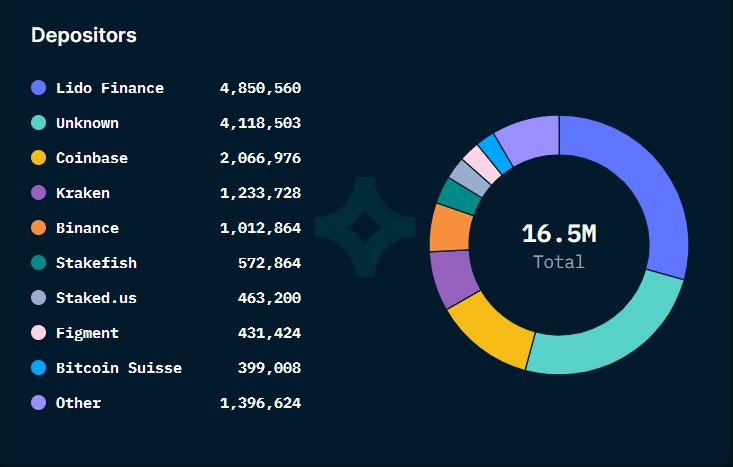
Task: Click the Total caption in donut center
Action: click(x=559, y=262)
